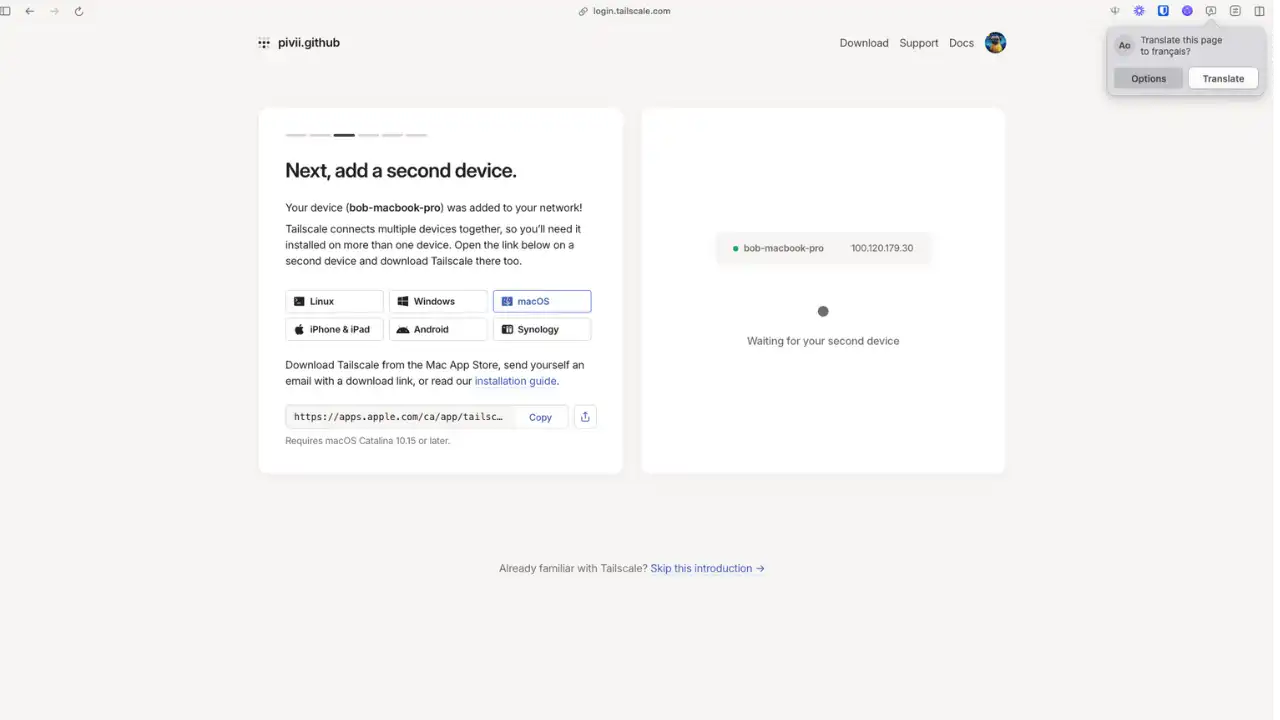Click the address bar showing login.tailscale.com

tap(630, 11)
